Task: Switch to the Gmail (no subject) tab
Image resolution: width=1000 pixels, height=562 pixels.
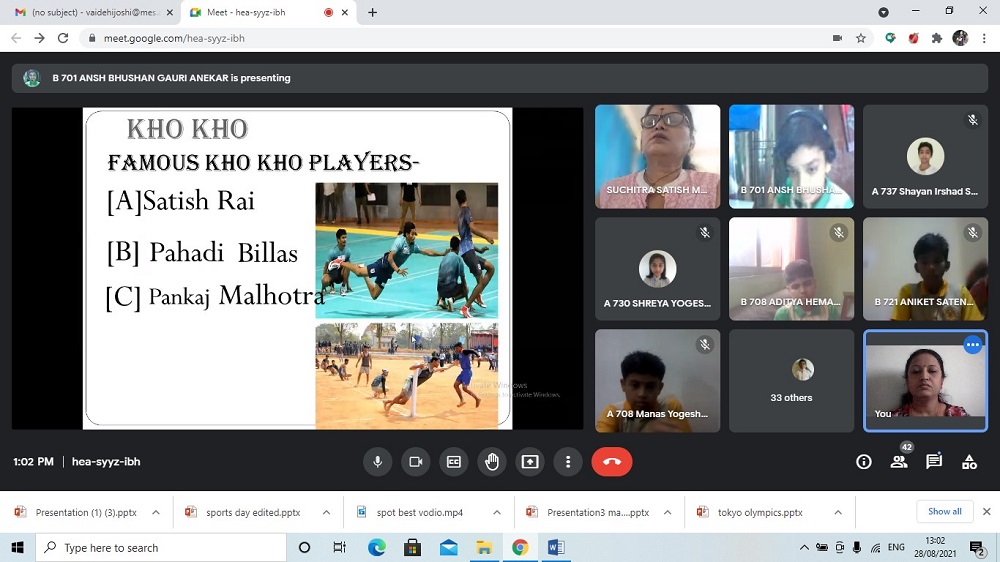Action: click(90, 12)
